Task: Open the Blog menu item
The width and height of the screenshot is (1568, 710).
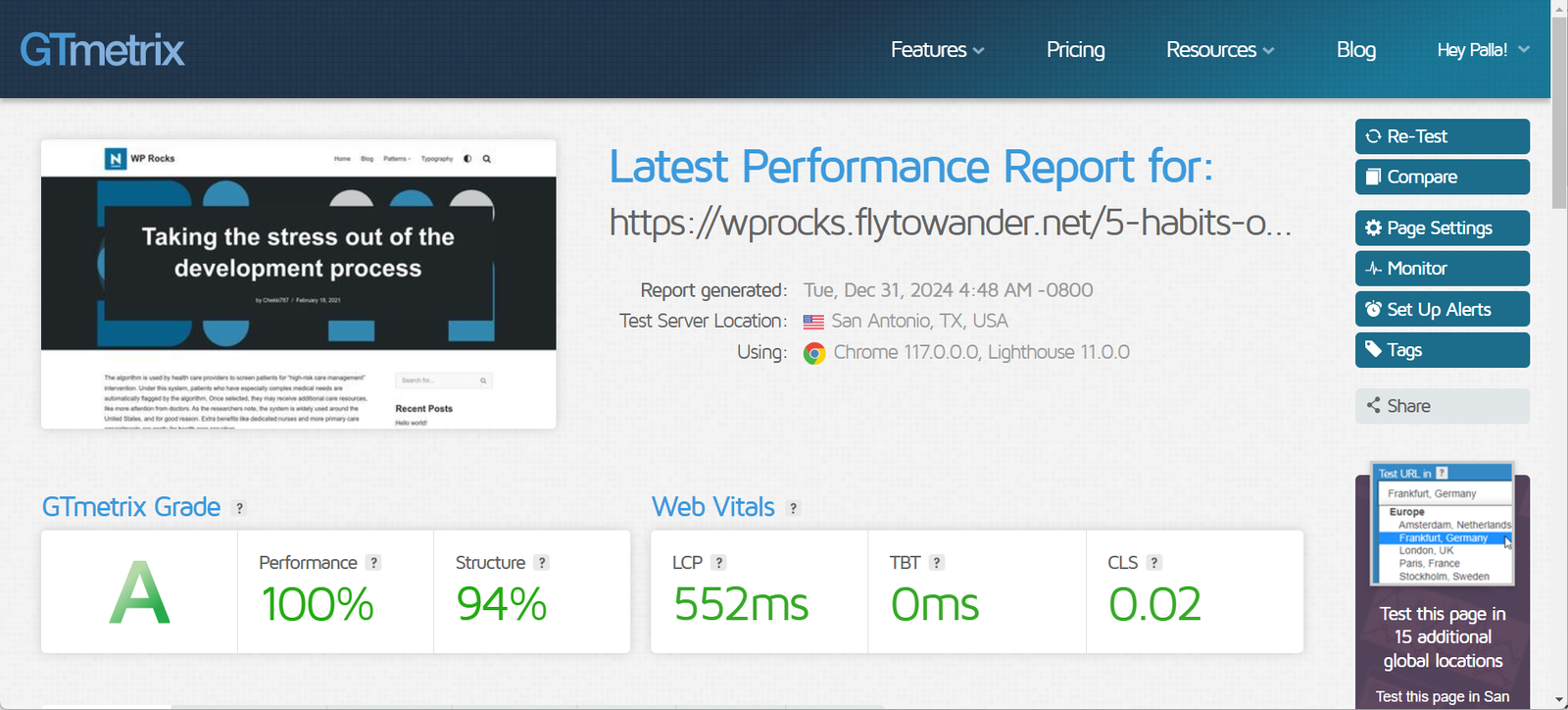Action: tap(1355, 50)
